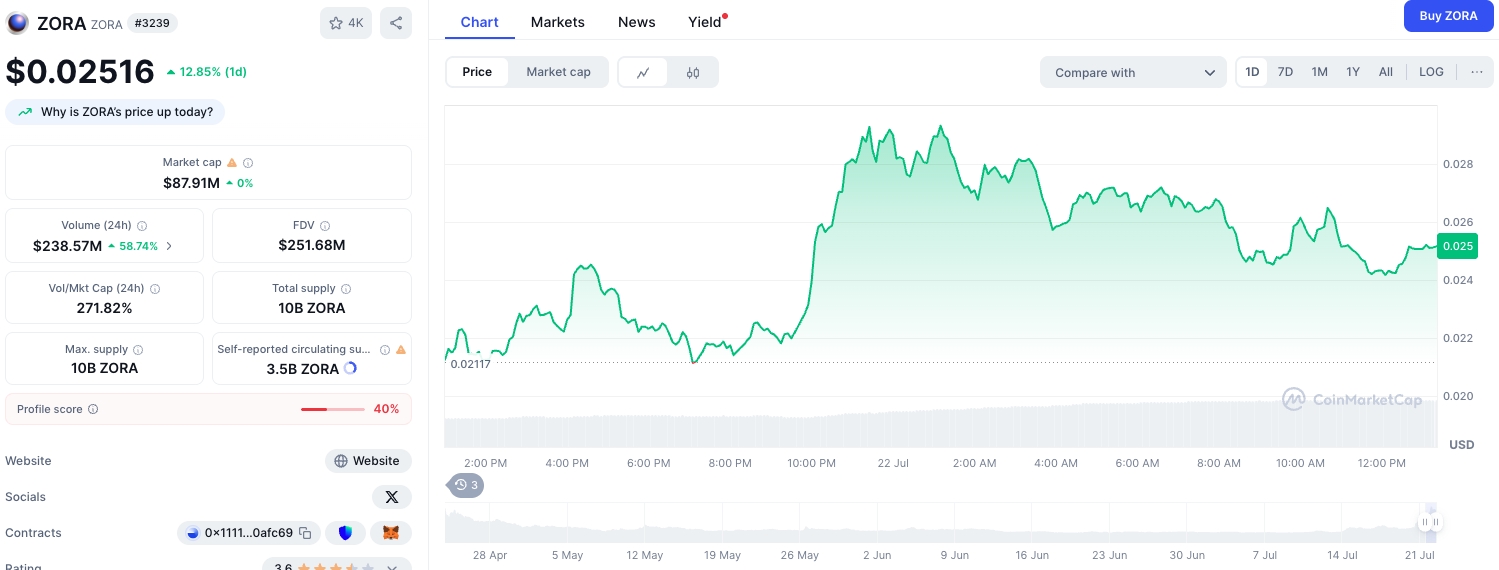Click the blue shield security icon
This screenshot has height=570, width=1499.
click(x=346, y=533)
